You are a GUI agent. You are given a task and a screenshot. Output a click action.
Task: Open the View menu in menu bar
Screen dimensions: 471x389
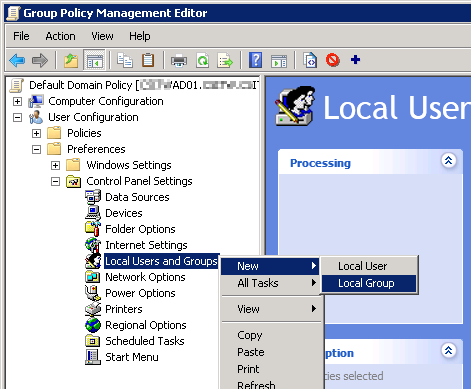[102, 36]
